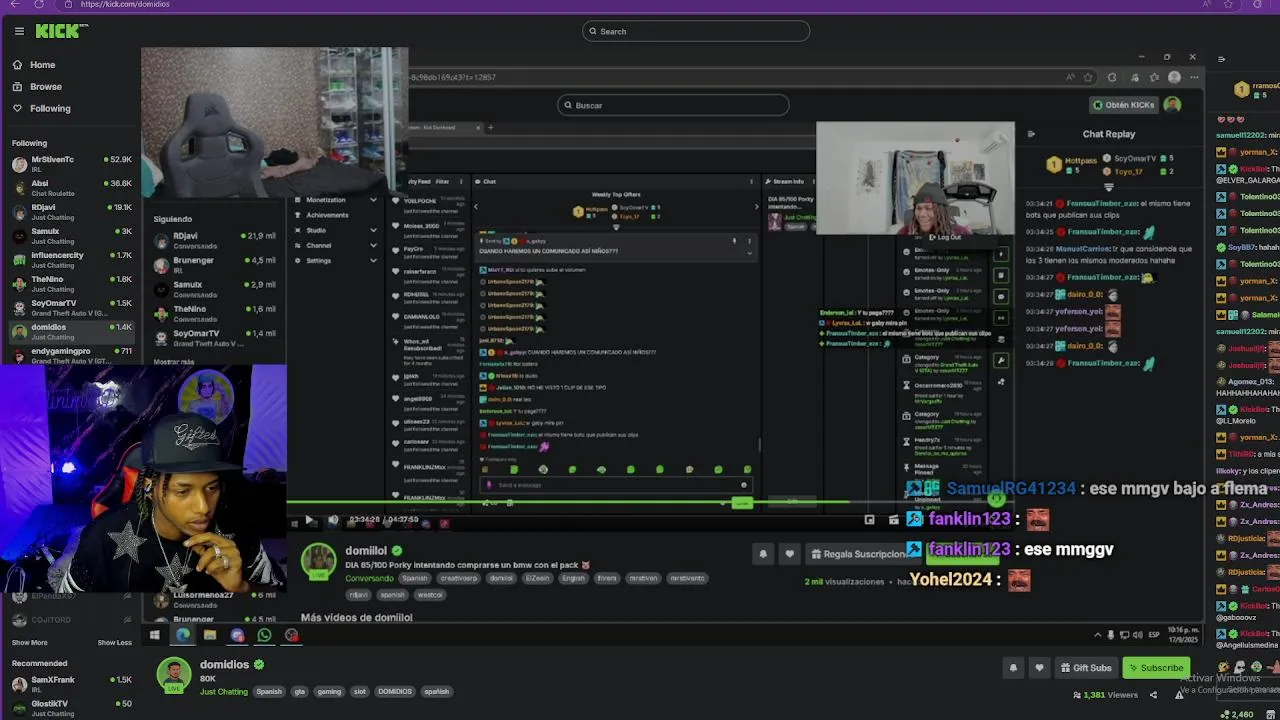Click domiilol avatar in inner page
1280x720 pixels.
tap(319, 561)
